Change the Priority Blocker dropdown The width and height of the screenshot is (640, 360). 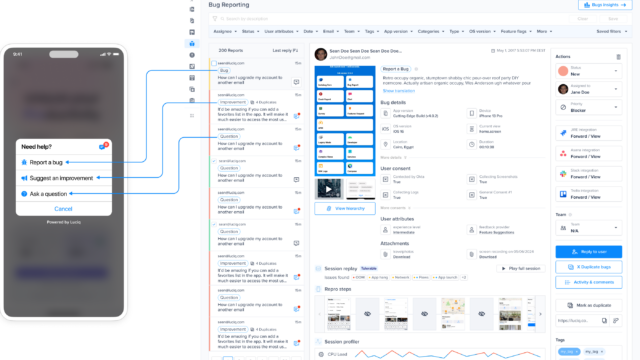click(589, 107)
